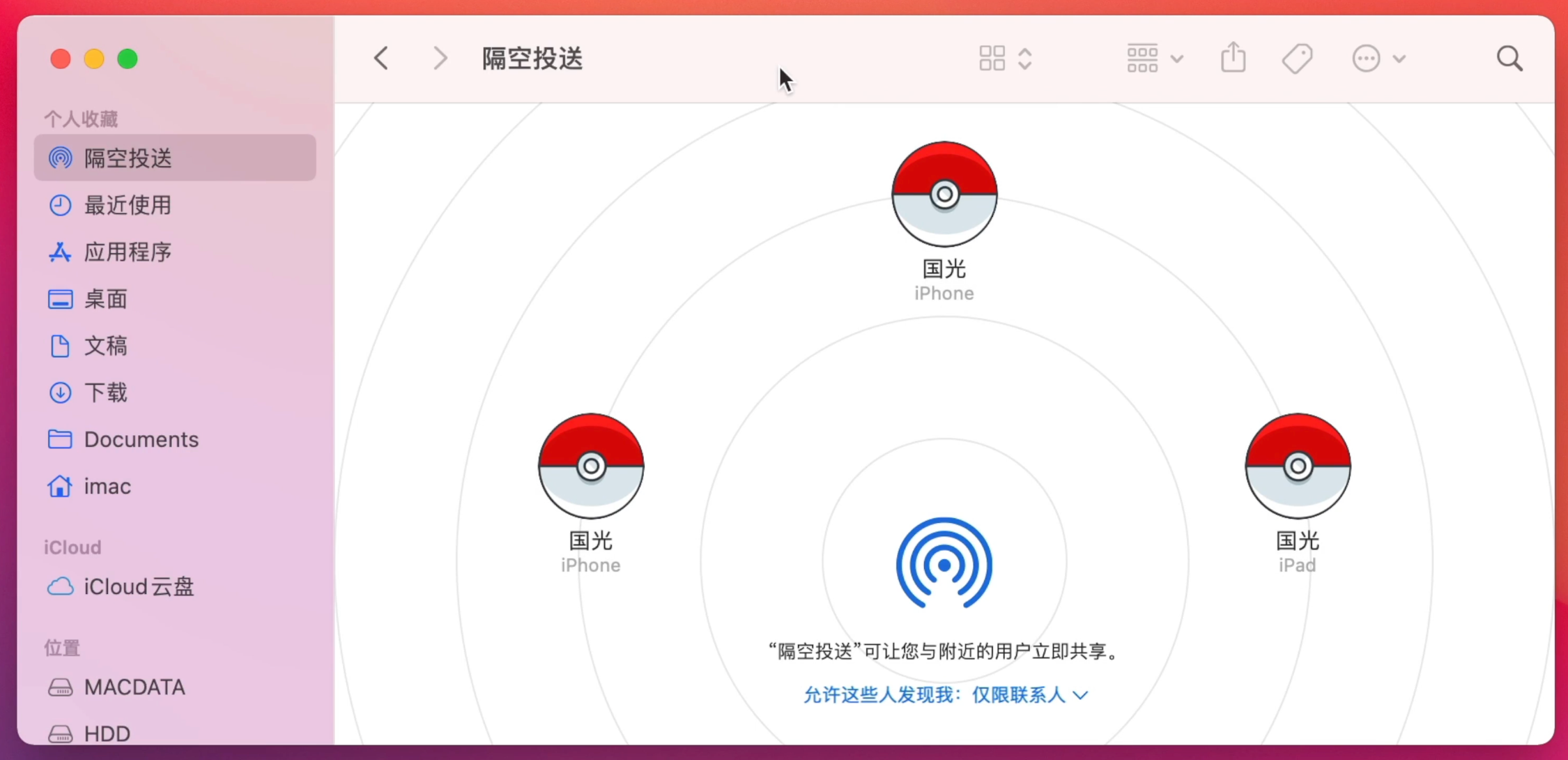
Task: Zoom the window with green button
Action: point(128,59)
